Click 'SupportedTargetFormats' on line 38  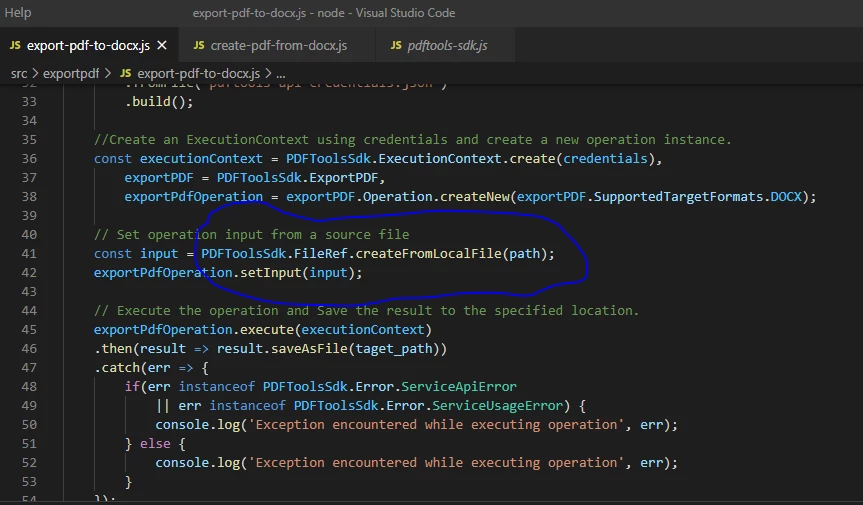click(678, 197)
